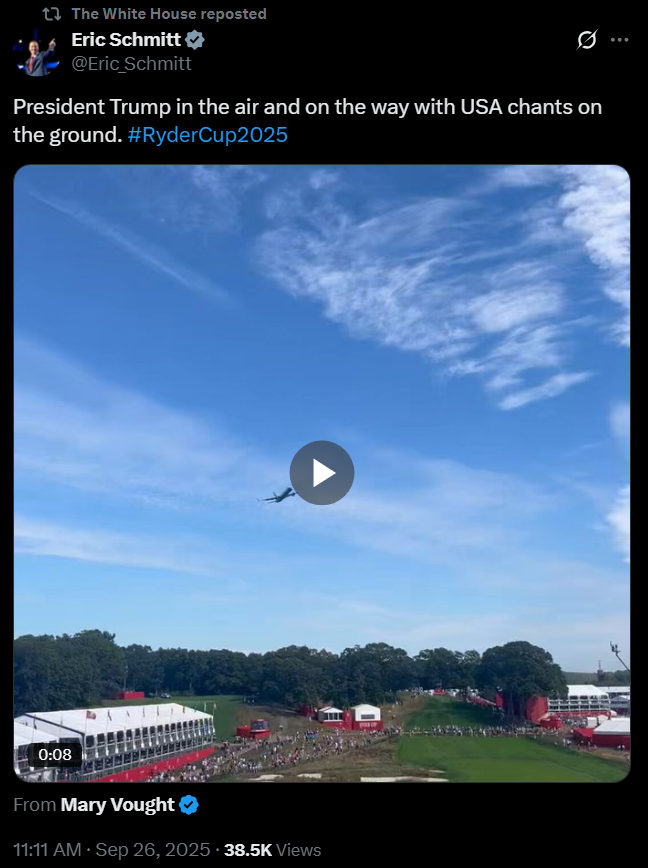Click the repost arrows icon above the post
The width and height of the screenshot is (648, 868).
coord(51,14)
